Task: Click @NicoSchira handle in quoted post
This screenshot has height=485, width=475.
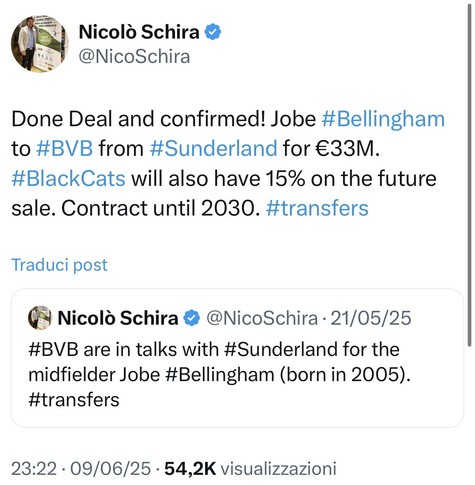Action: (262, 318)
